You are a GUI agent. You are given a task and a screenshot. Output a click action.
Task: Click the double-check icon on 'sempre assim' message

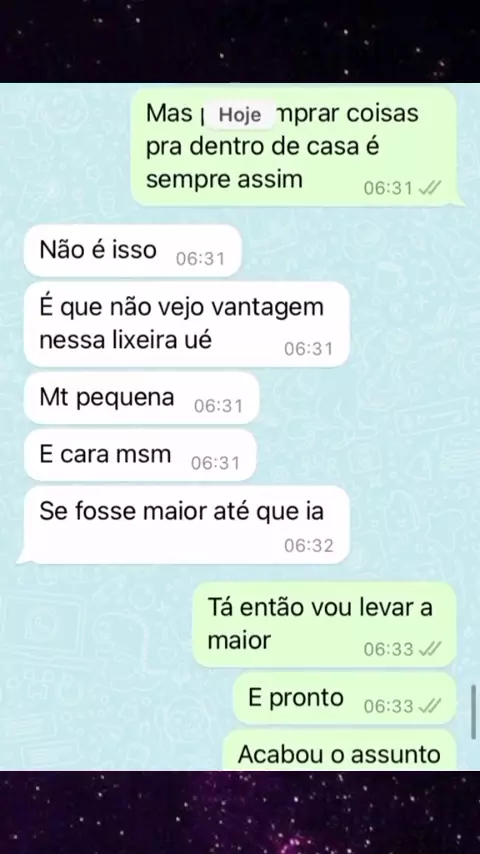click(x=429, y=188)
